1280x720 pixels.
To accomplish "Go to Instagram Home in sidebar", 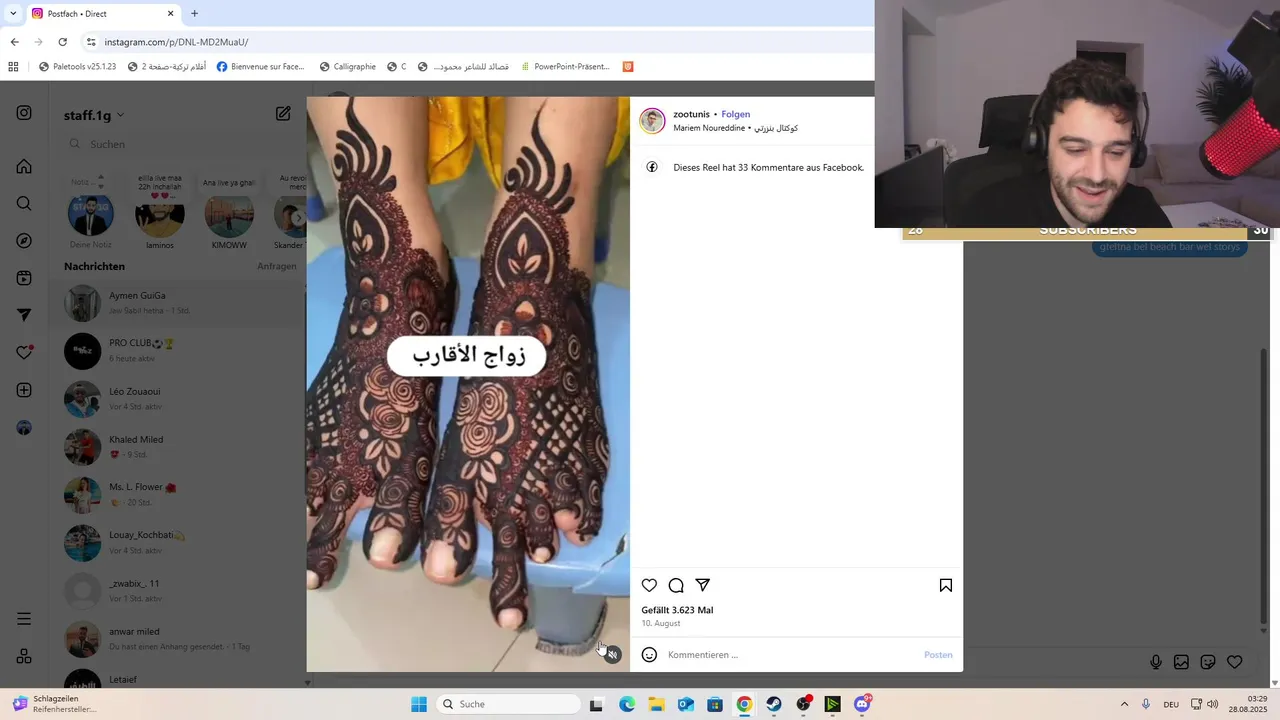I will click(x=24, y=166).
